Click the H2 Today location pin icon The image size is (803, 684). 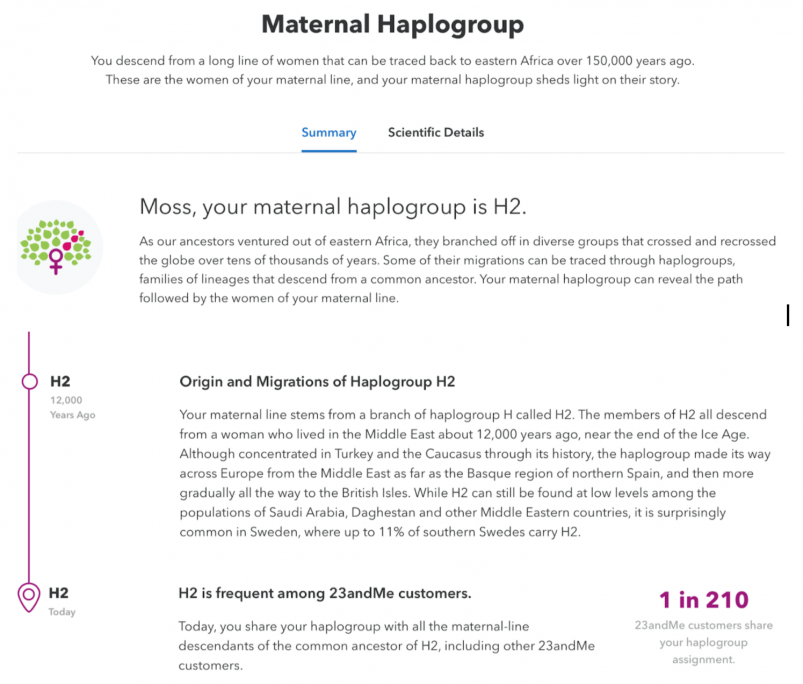point(29,597)
